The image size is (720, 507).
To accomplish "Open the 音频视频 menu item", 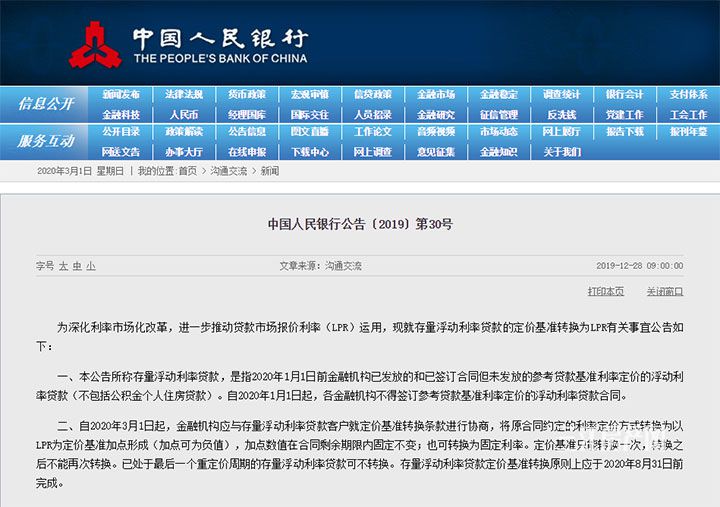I will pos(436,132).
